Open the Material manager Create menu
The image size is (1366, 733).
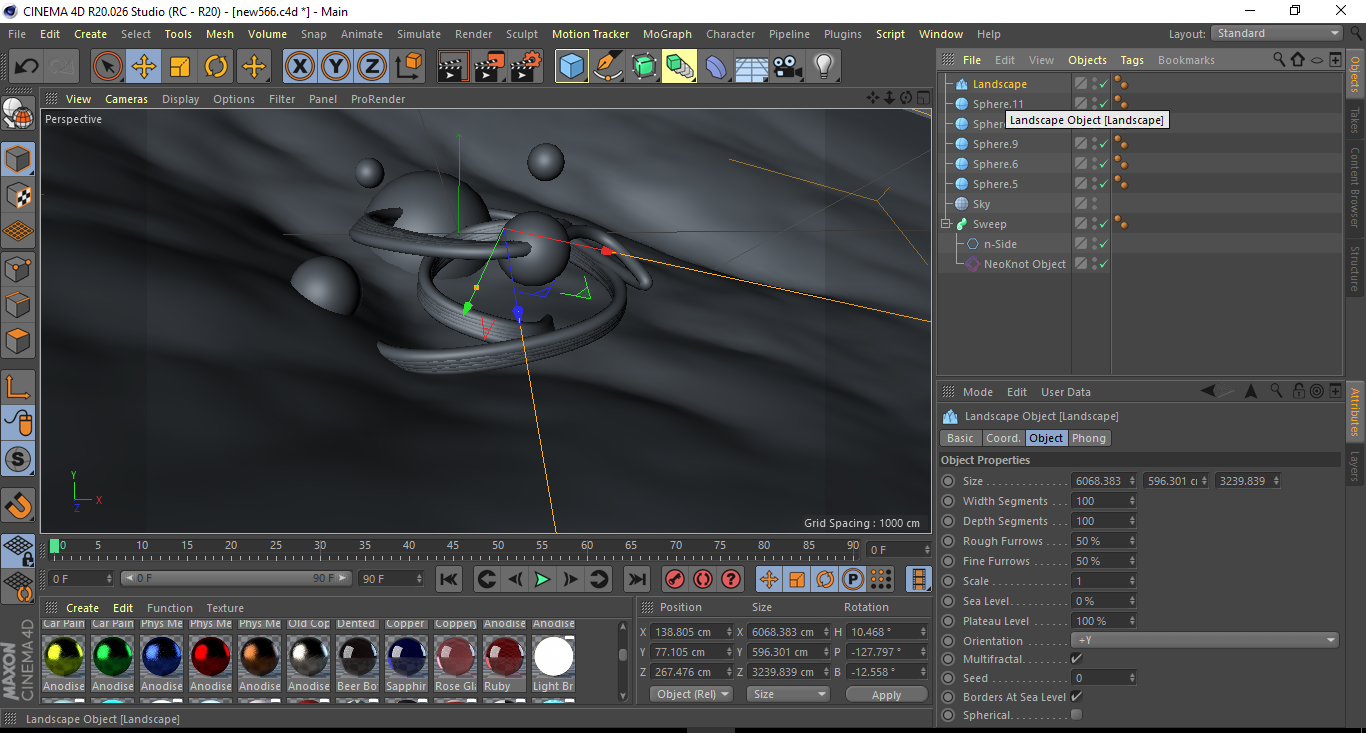[82, 608]
